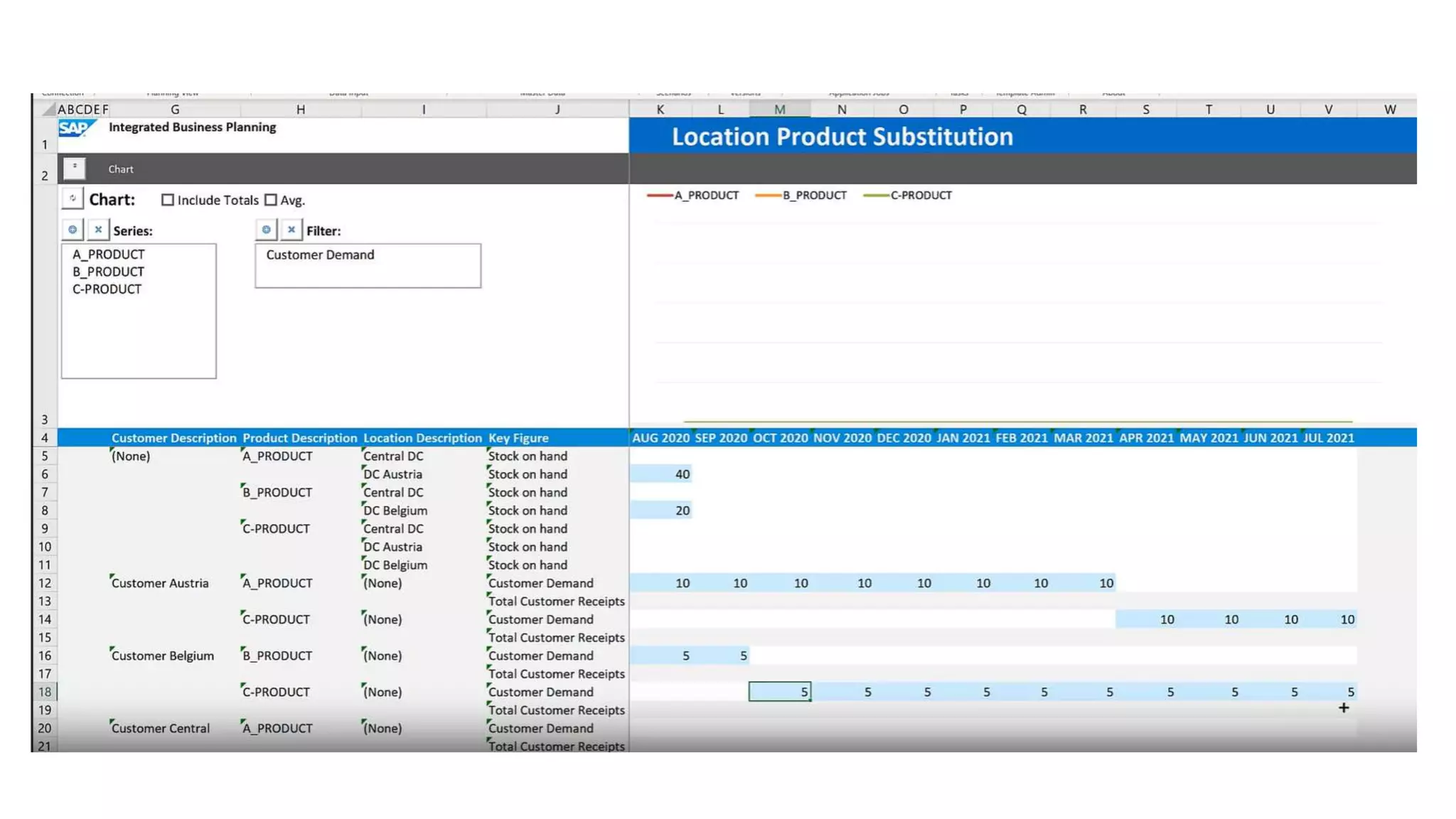Collapse the Chart section toggle button
Image resolution: width=1456 pixels, height=819 pixels.
(x=74, y=168)
